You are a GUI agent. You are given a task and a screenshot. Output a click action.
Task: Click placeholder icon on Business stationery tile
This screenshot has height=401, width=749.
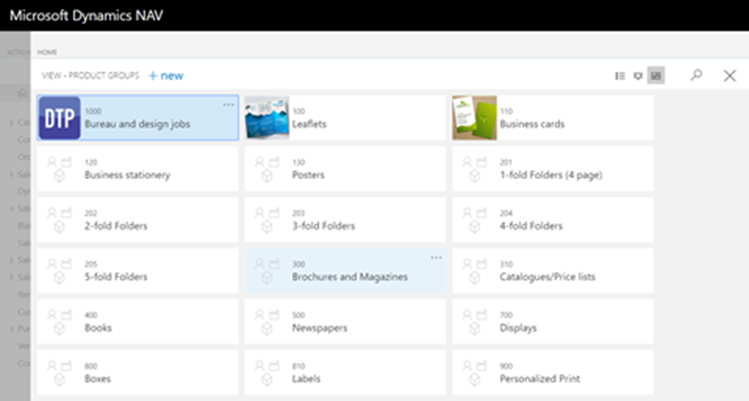[x=59, y=169]
